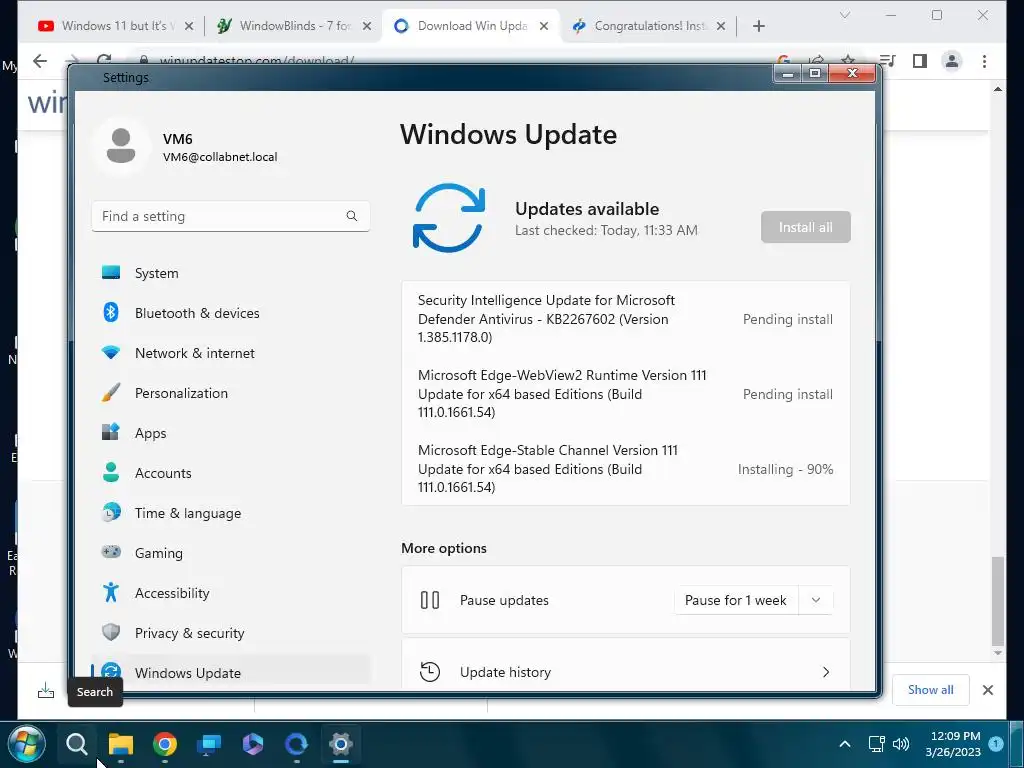Close the Chrome downloads bar
This screenshot has width=1024, height=768.
(x=988, y=690)
